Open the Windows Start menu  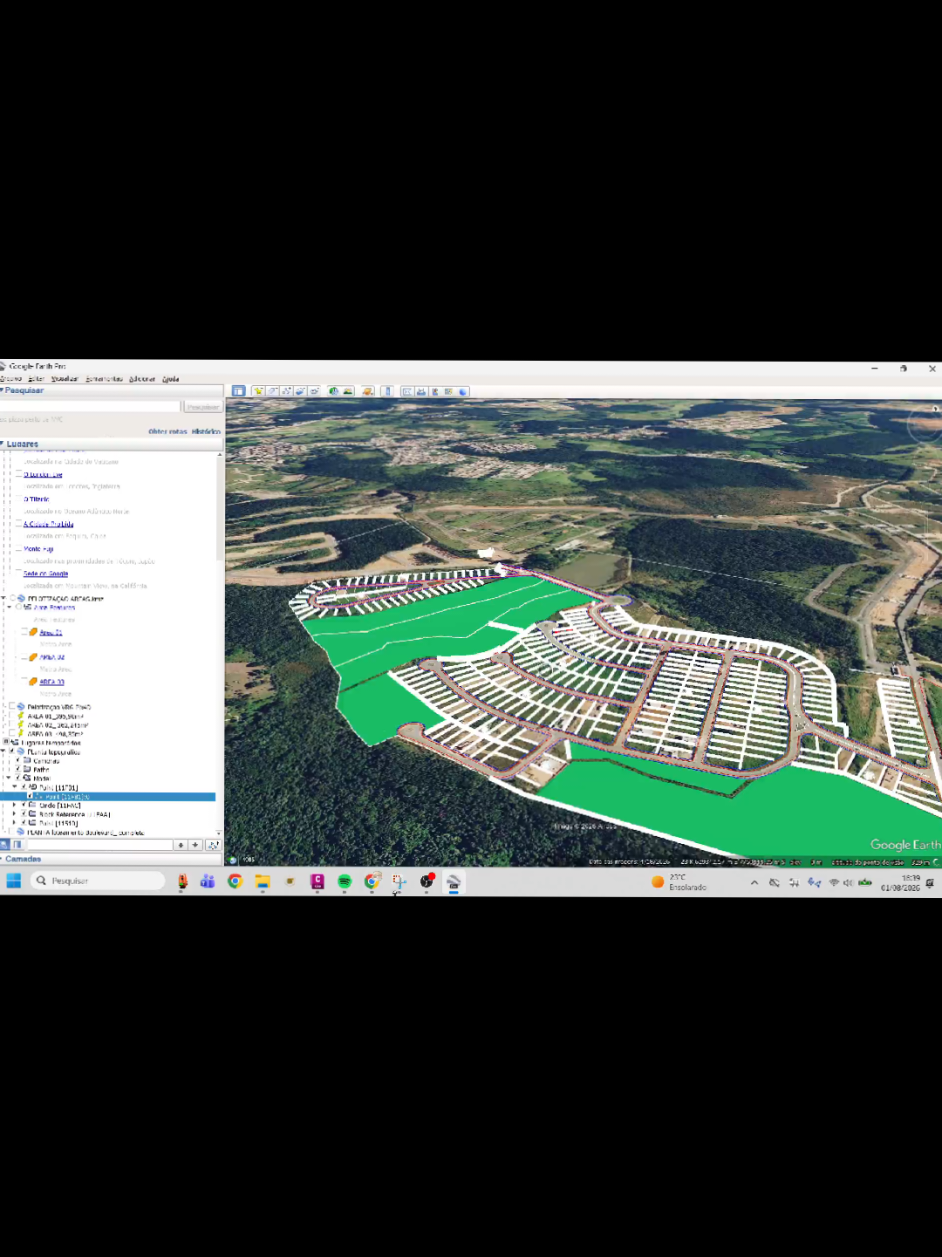pos(14,881)
